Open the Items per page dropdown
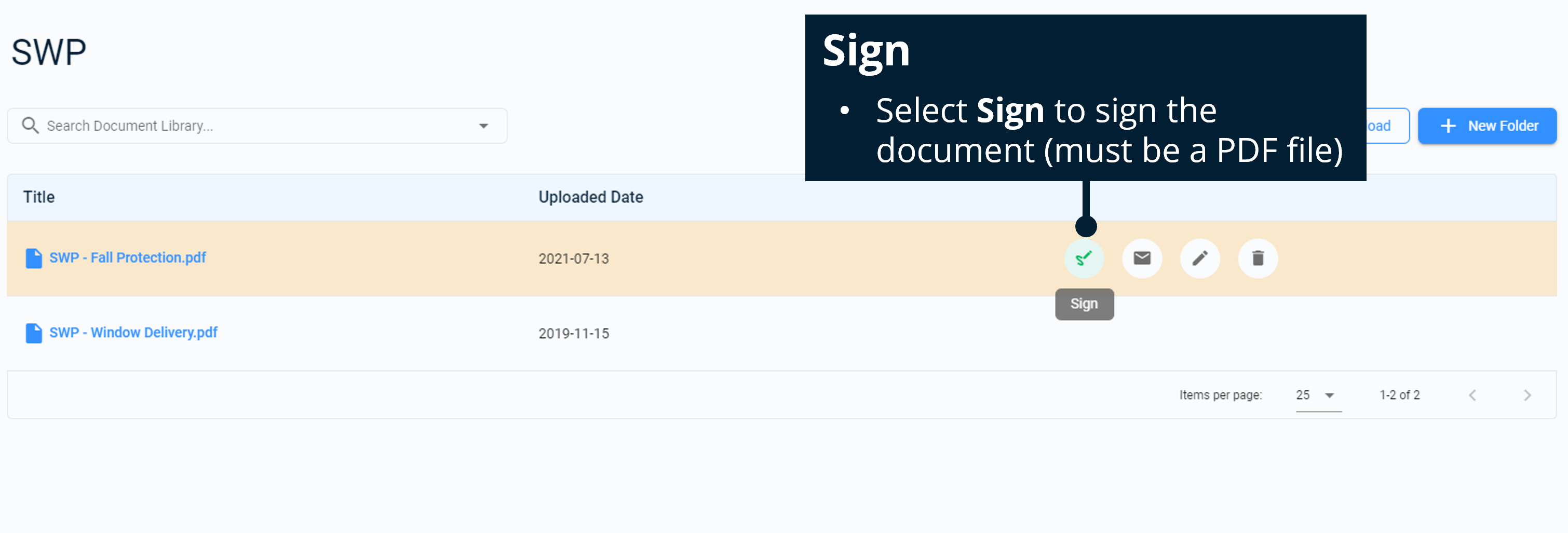Screen dimensions: 1568x533 (x=1318, y=395)
